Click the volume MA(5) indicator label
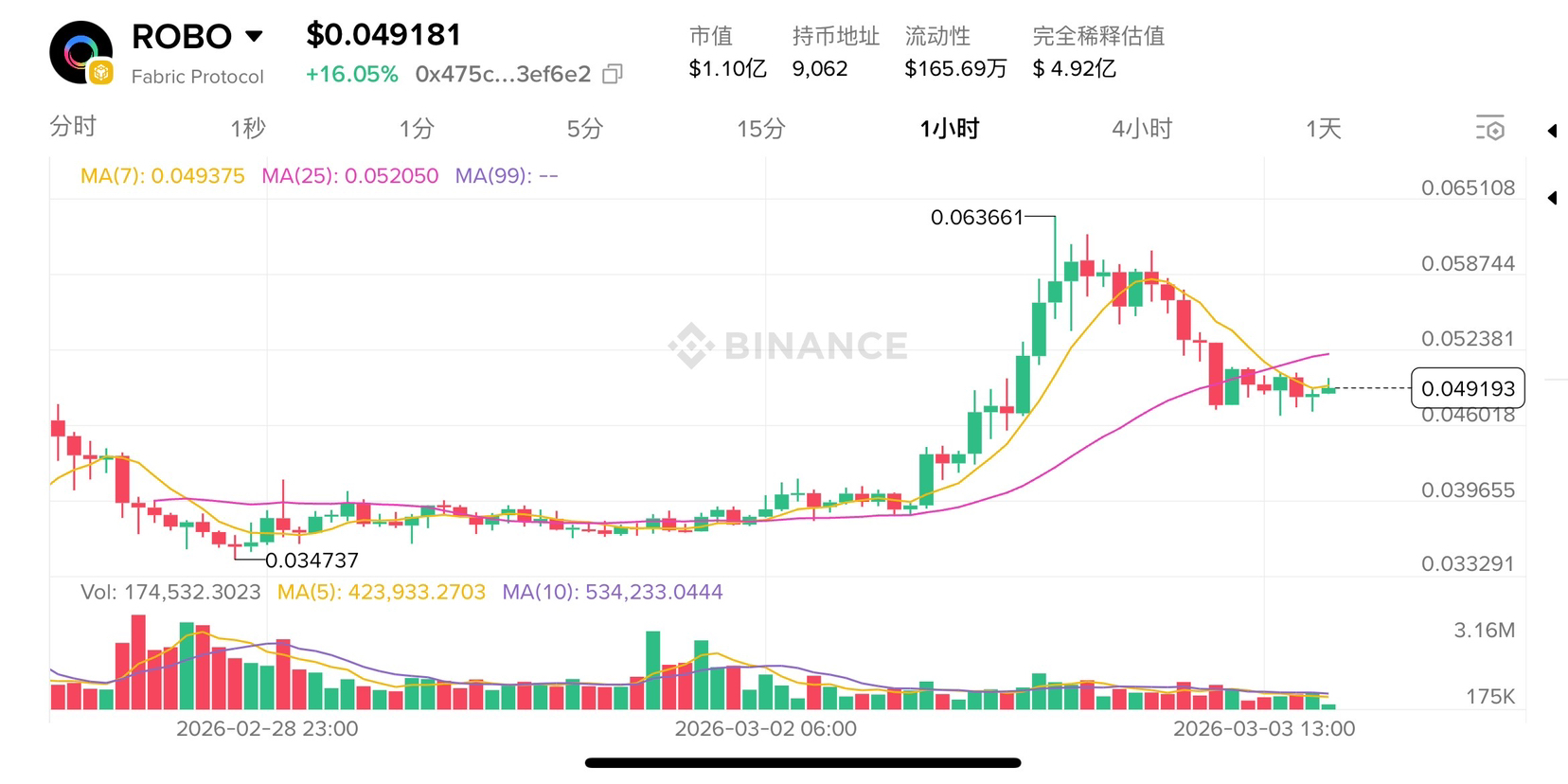1568x784 pixels. coord(381,593)
